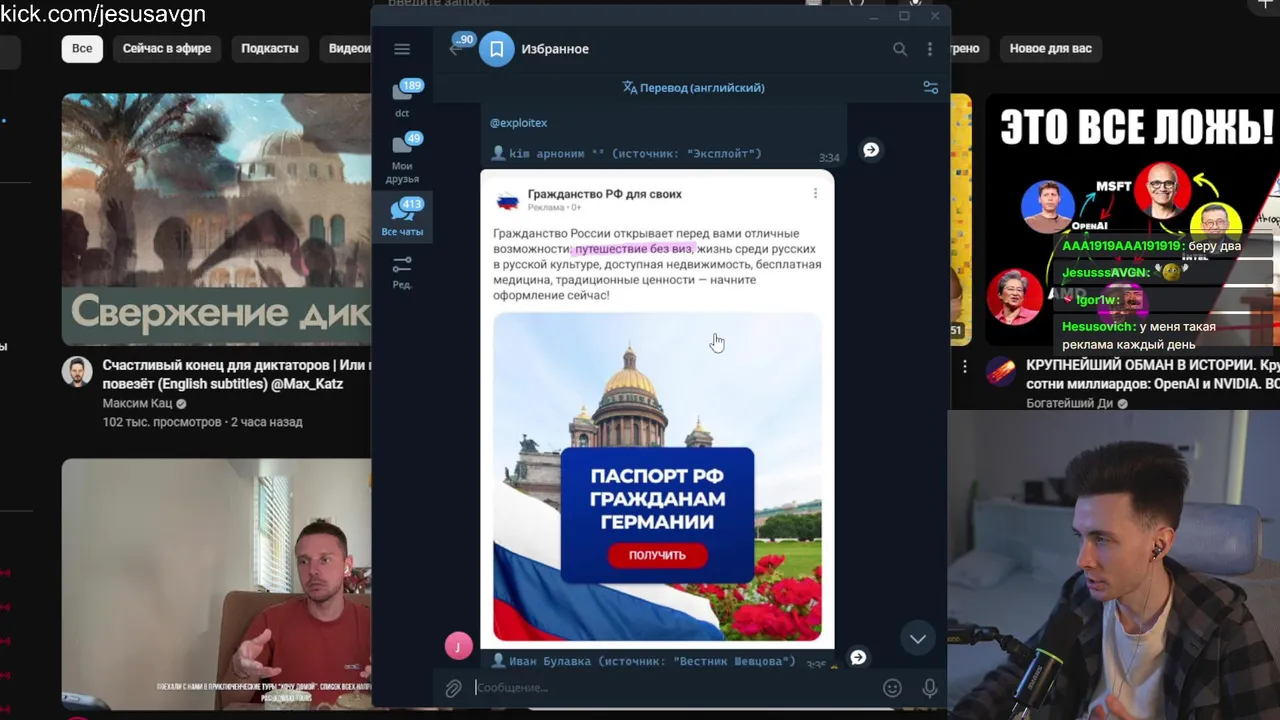Select the Все чаты folder
The height and width of the screenshot is (720, 1280).
(402, 217)
